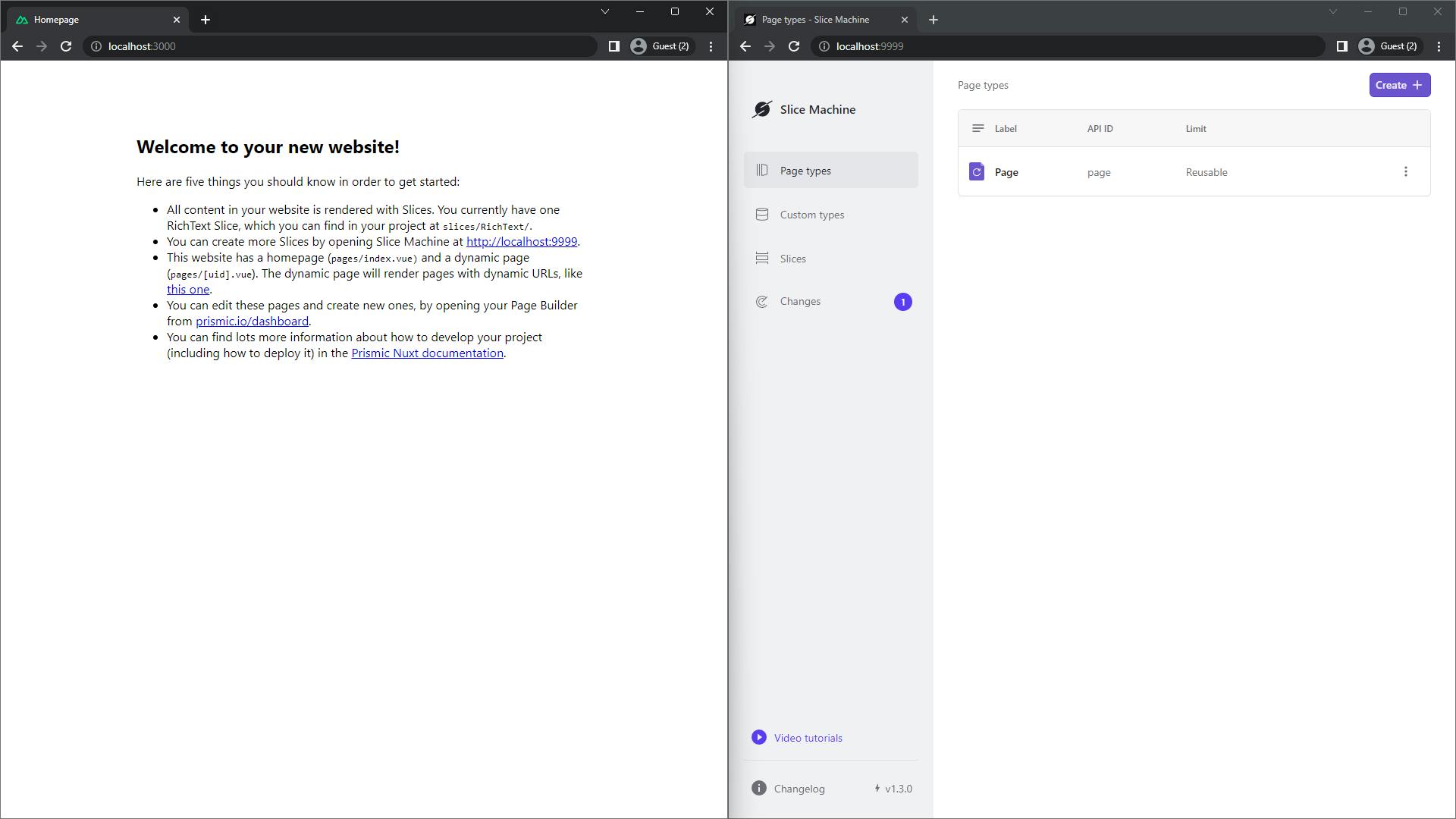Open http://localhost:9999 link

(x=521, y=241)
